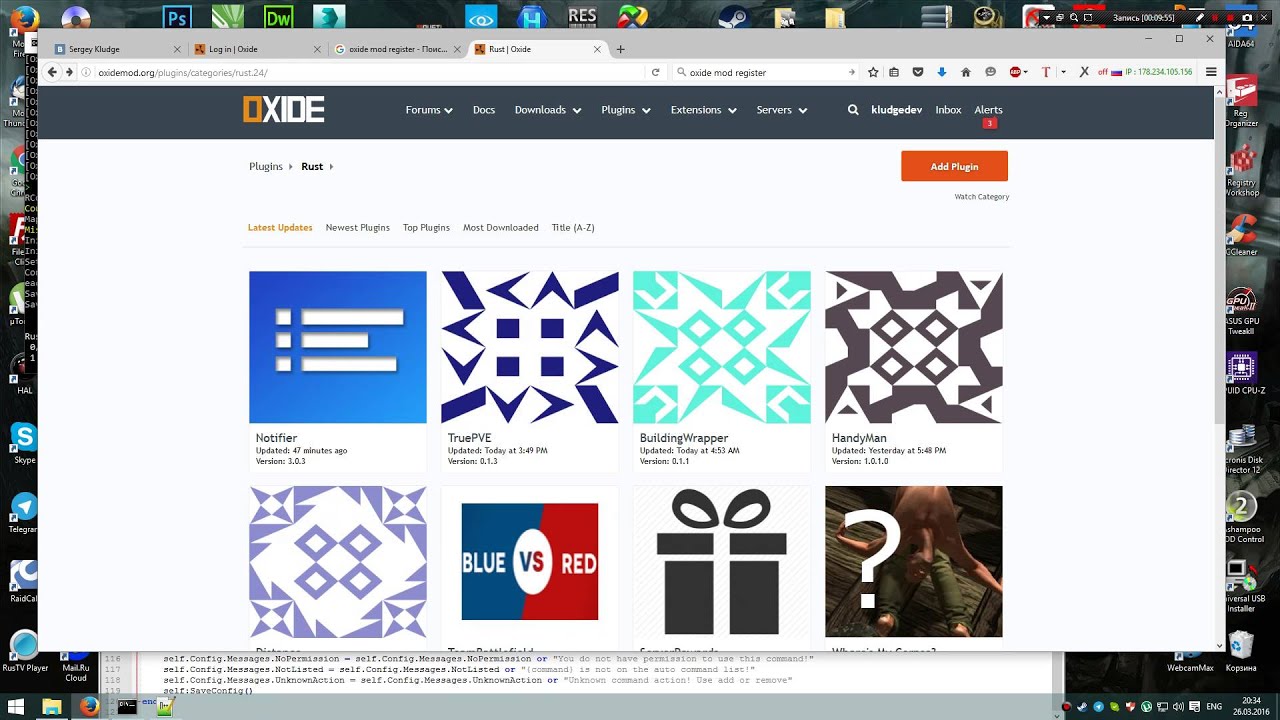Go back with the browser back arrow
Screen dimensions: 1280x720
pyautogui.click(x=53, y=72)
